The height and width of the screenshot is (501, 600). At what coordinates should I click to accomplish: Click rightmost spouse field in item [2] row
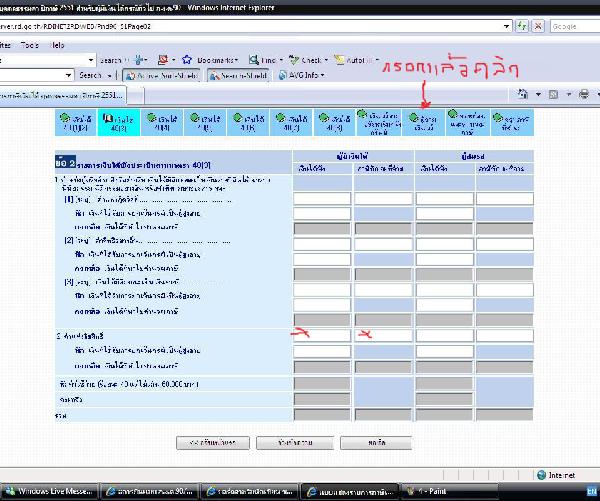pos(505,244)
